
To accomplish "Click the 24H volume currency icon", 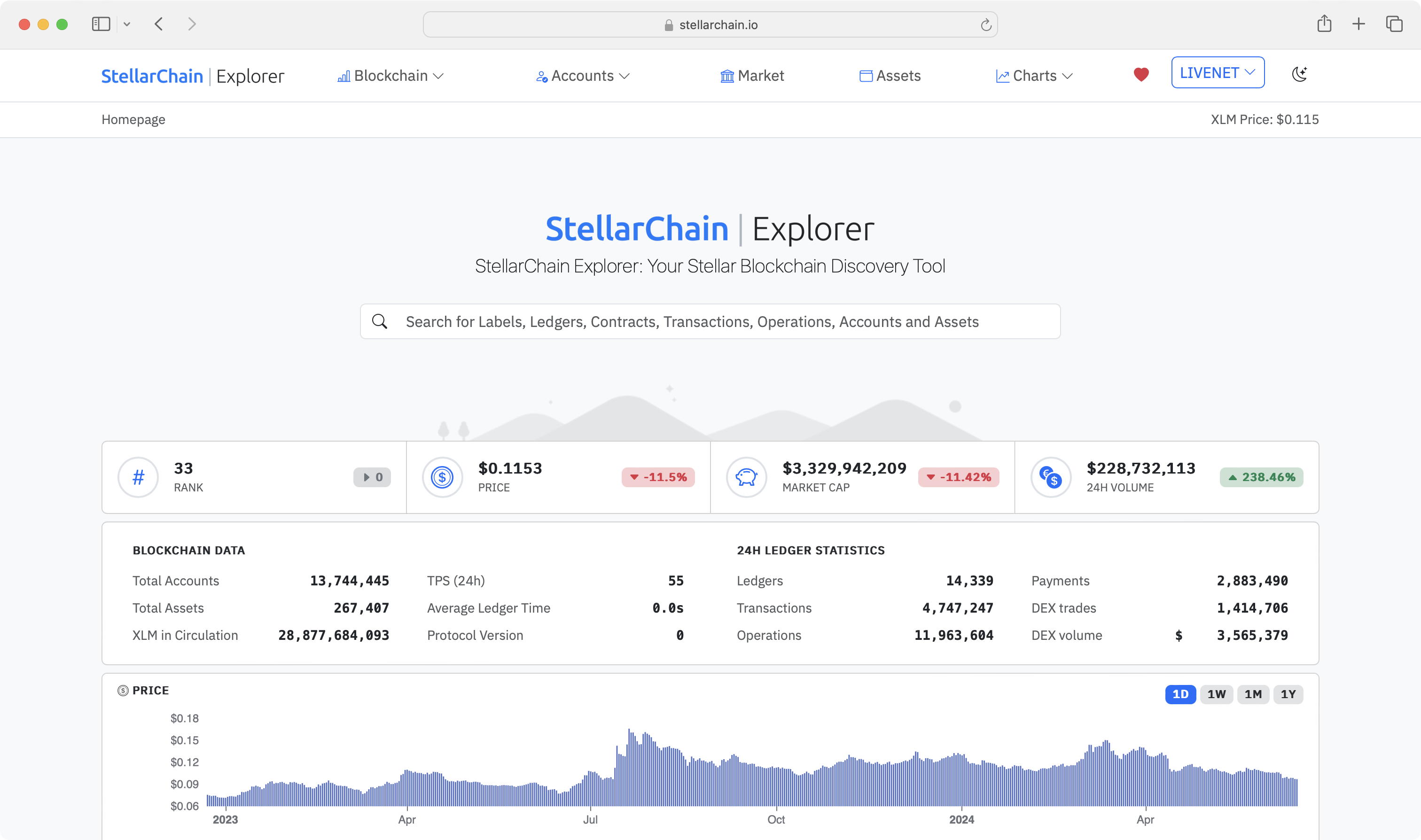I will tap(1051, 477).
